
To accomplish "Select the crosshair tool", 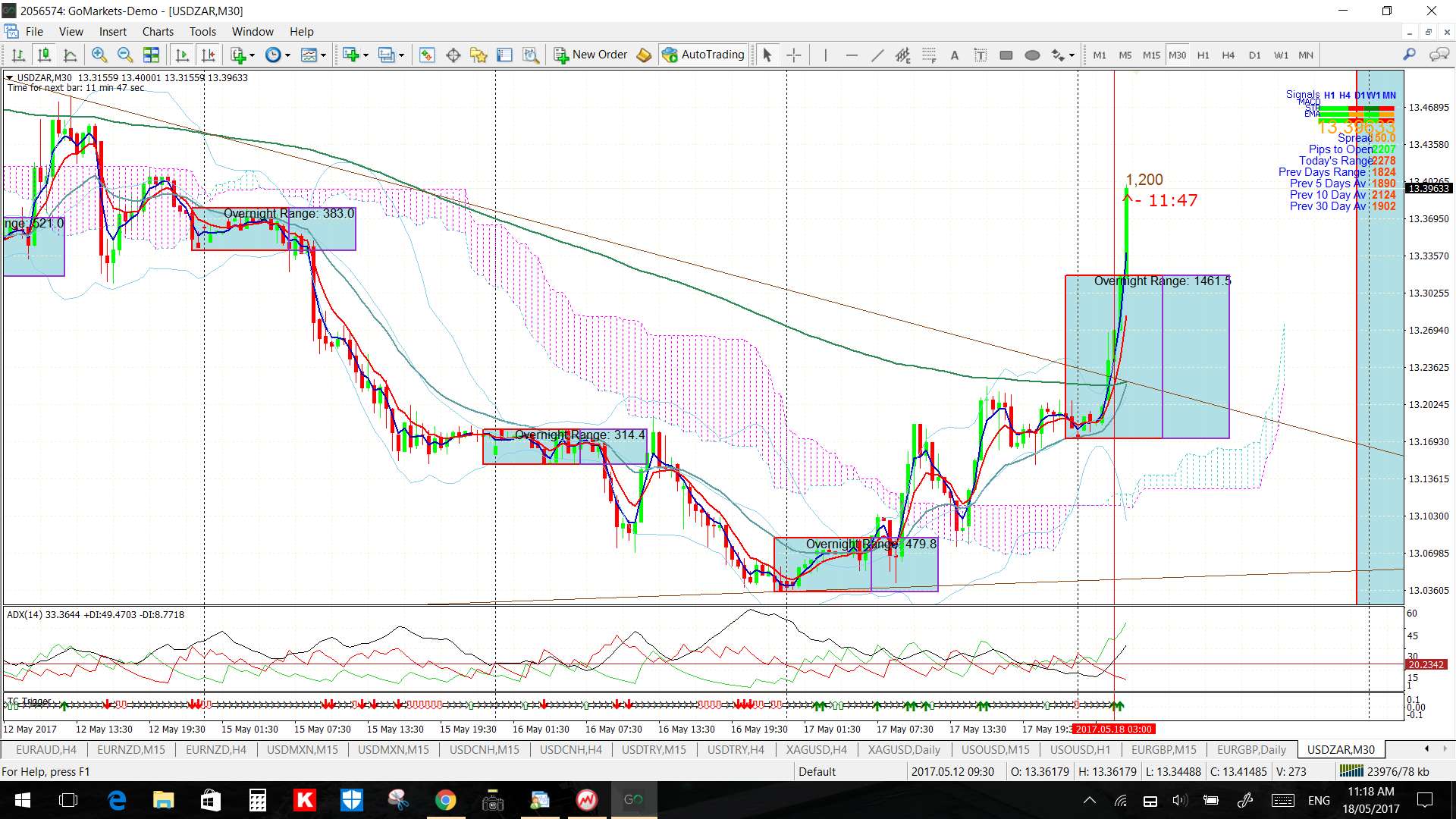I will (793, 55).
